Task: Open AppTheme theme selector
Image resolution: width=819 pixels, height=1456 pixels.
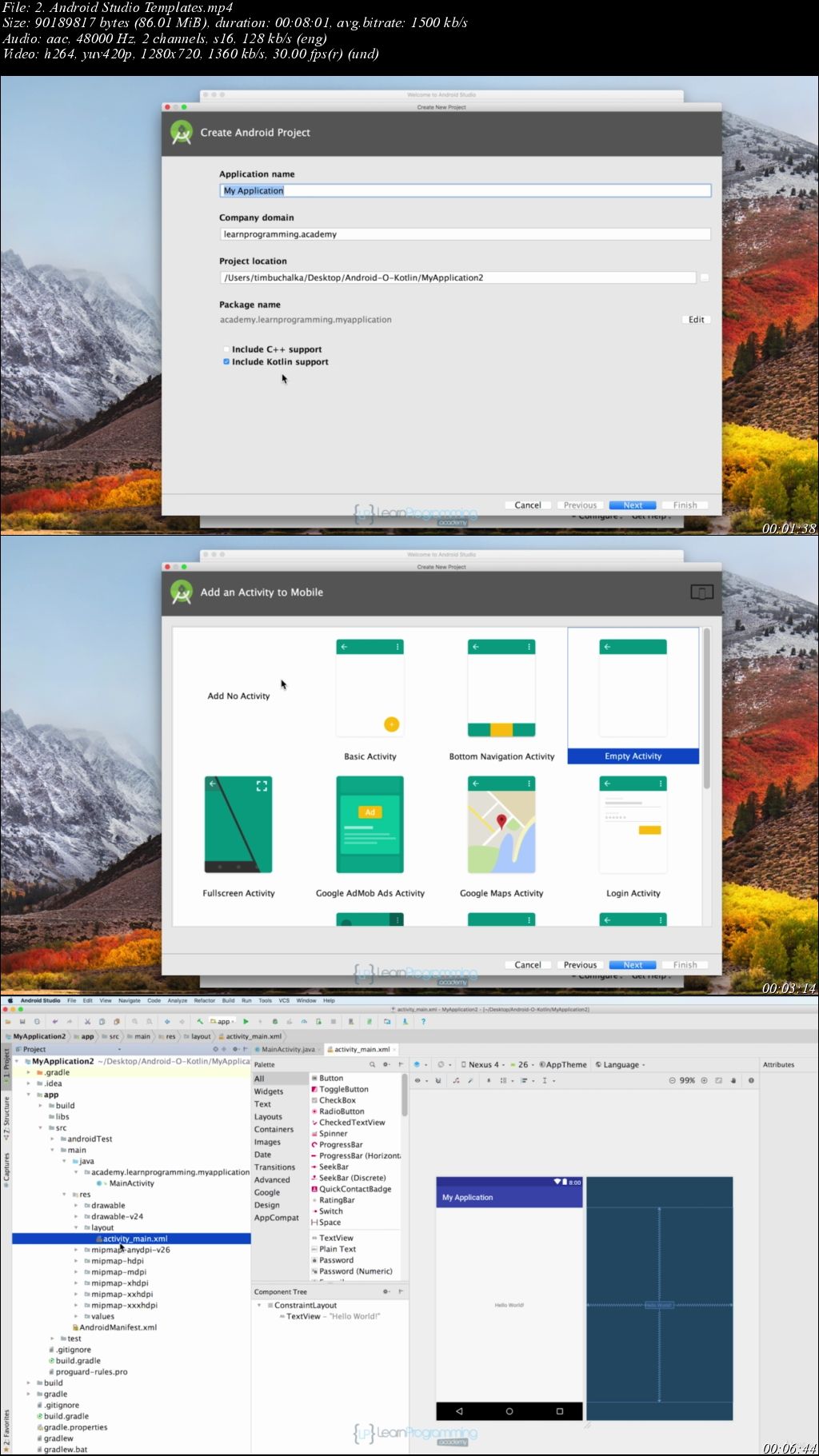Action: point(563,1064)
